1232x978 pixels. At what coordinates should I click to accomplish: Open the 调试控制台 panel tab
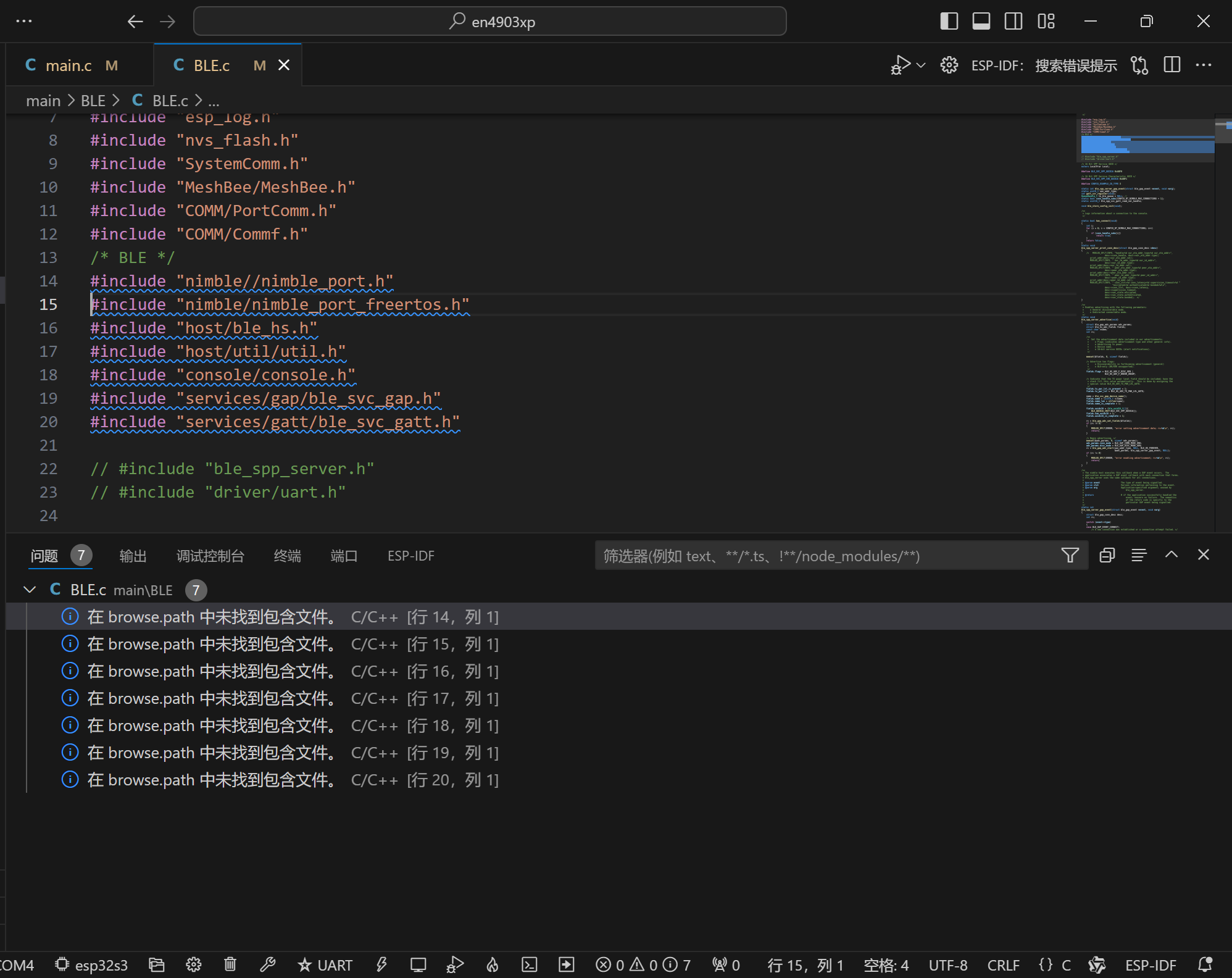click(210, 556)
